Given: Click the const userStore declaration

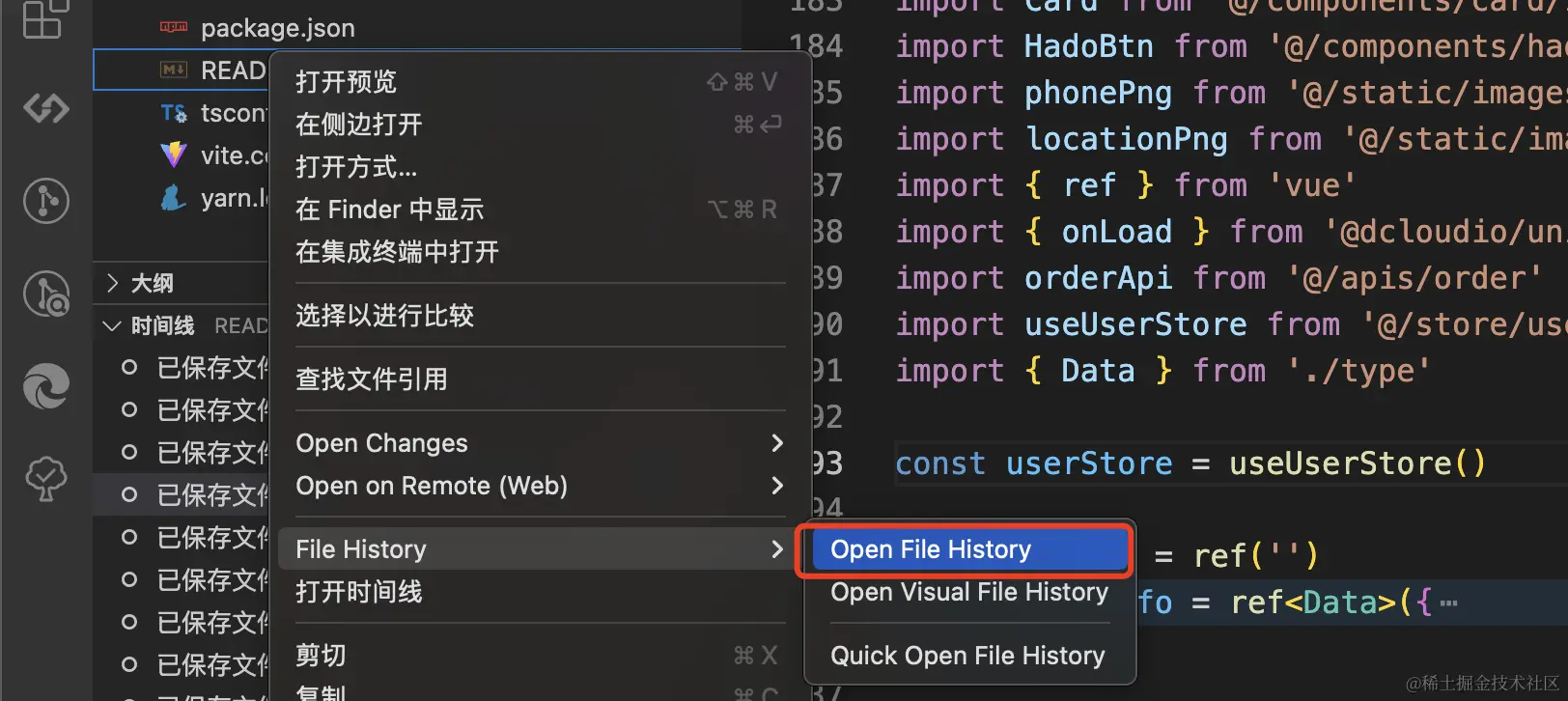Looking at the screenshot, I should (1190, 463).
